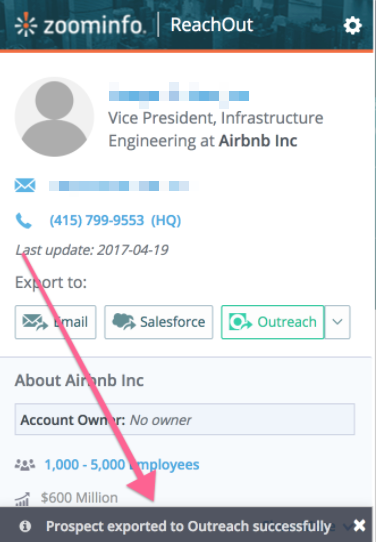The height and width of the screenshot is (542, 378).
Task: Export contact via Email button
Action: 55,322
